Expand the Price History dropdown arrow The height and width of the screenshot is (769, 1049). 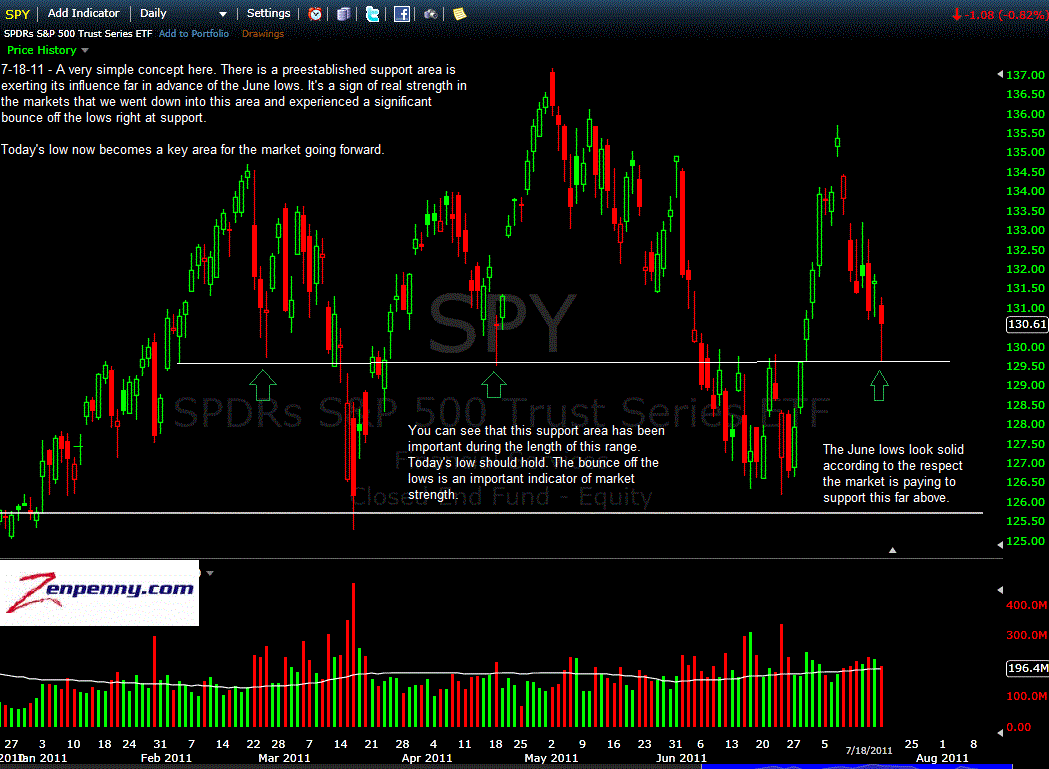(85, 50)
